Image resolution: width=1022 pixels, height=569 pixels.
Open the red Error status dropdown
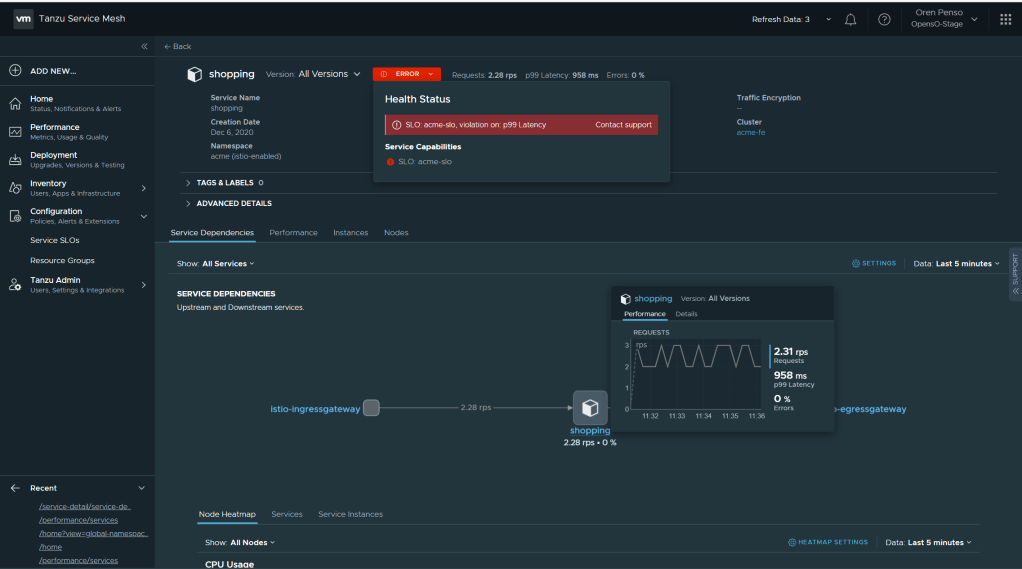(406, 74)
